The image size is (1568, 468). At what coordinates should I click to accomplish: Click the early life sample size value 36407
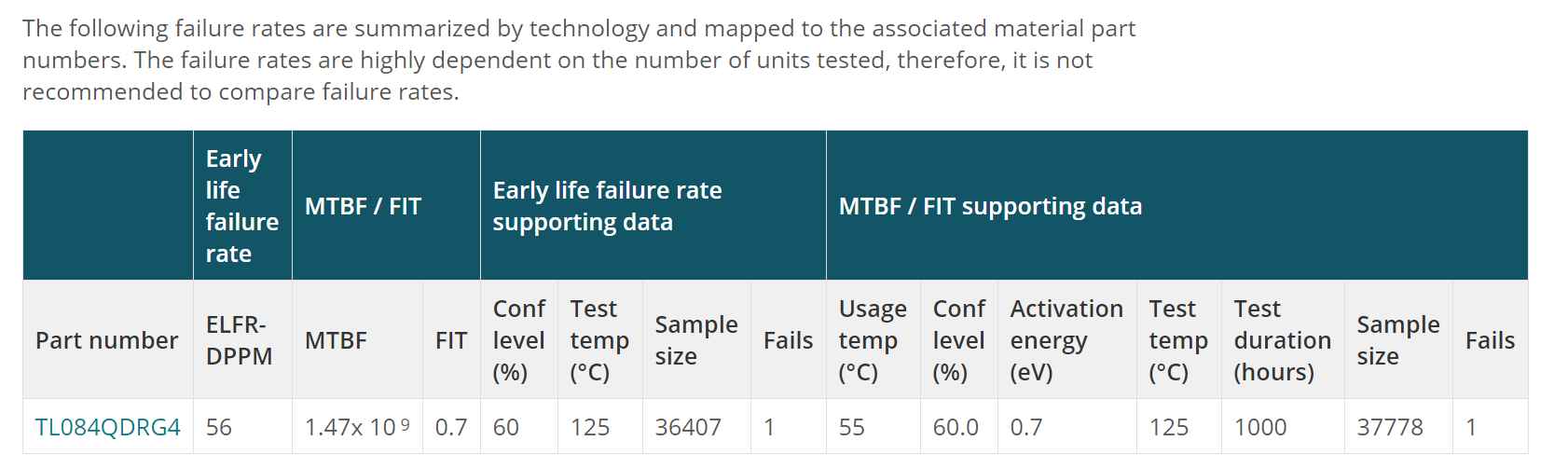pyautogui.click(x=688, y=428)
